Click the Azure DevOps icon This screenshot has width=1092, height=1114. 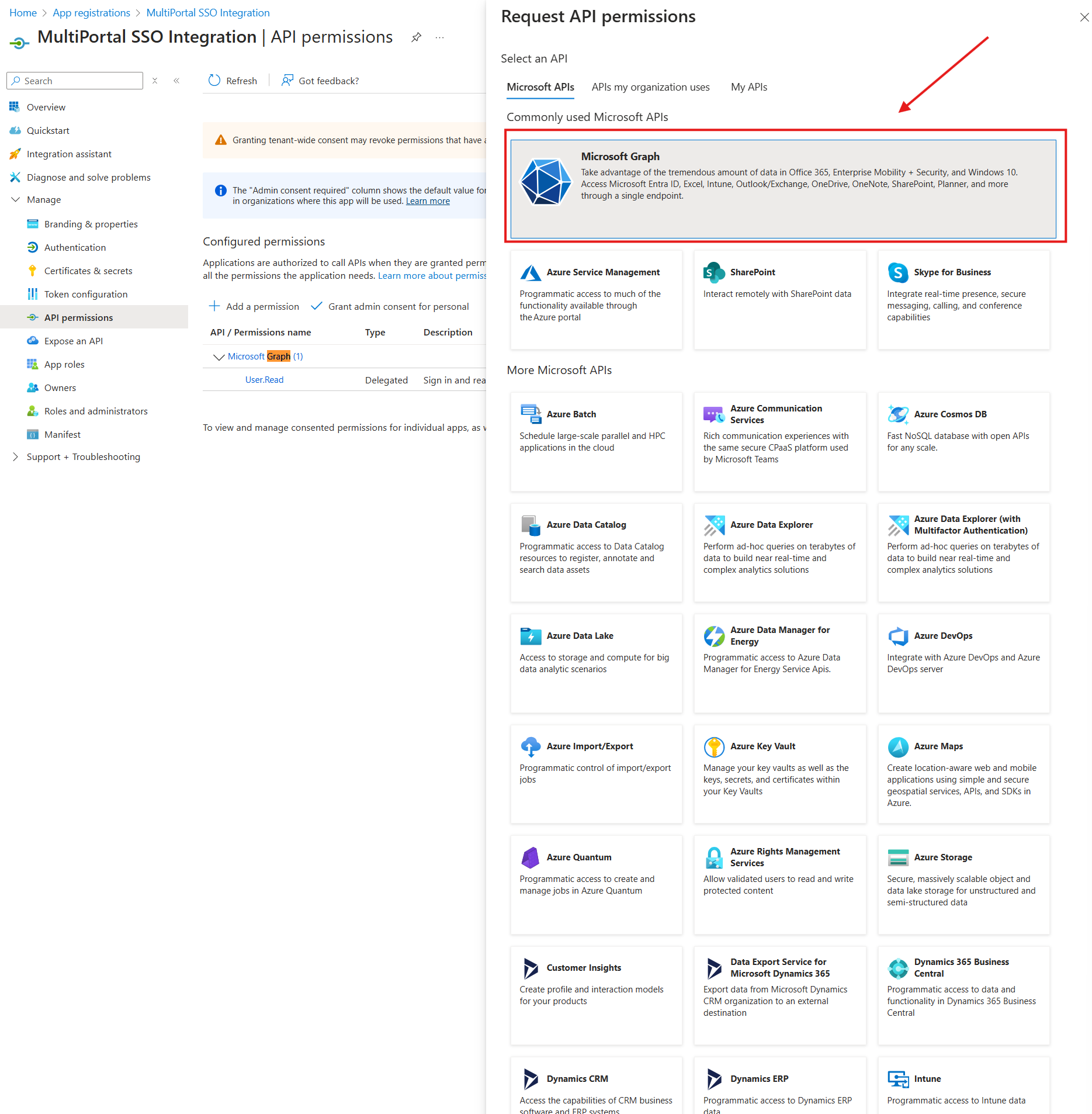(x=898, y=636)
